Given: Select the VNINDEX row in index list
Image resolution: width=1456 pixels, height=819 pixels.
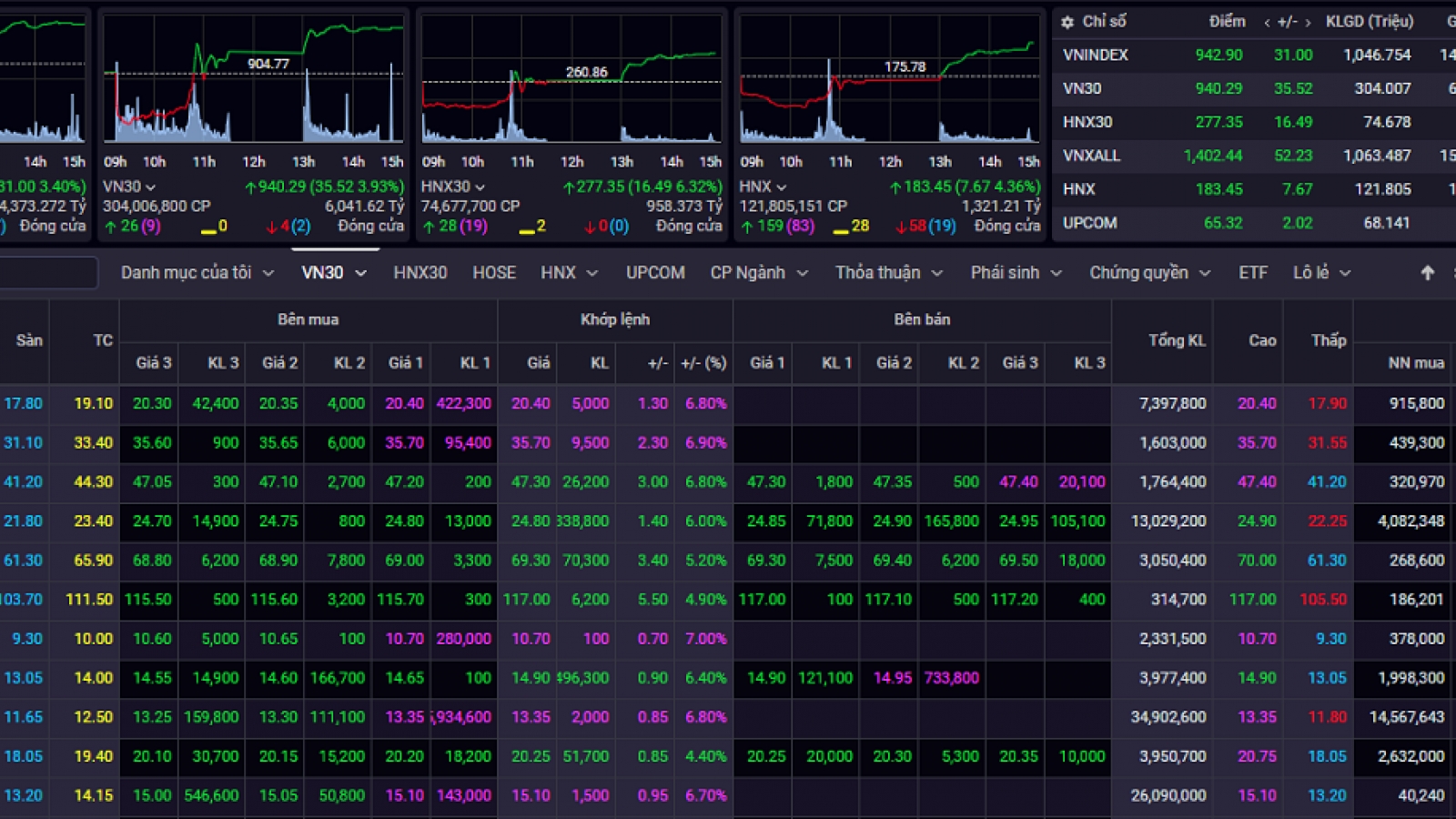Looking at the screenshot, I should click(1255, 56).
